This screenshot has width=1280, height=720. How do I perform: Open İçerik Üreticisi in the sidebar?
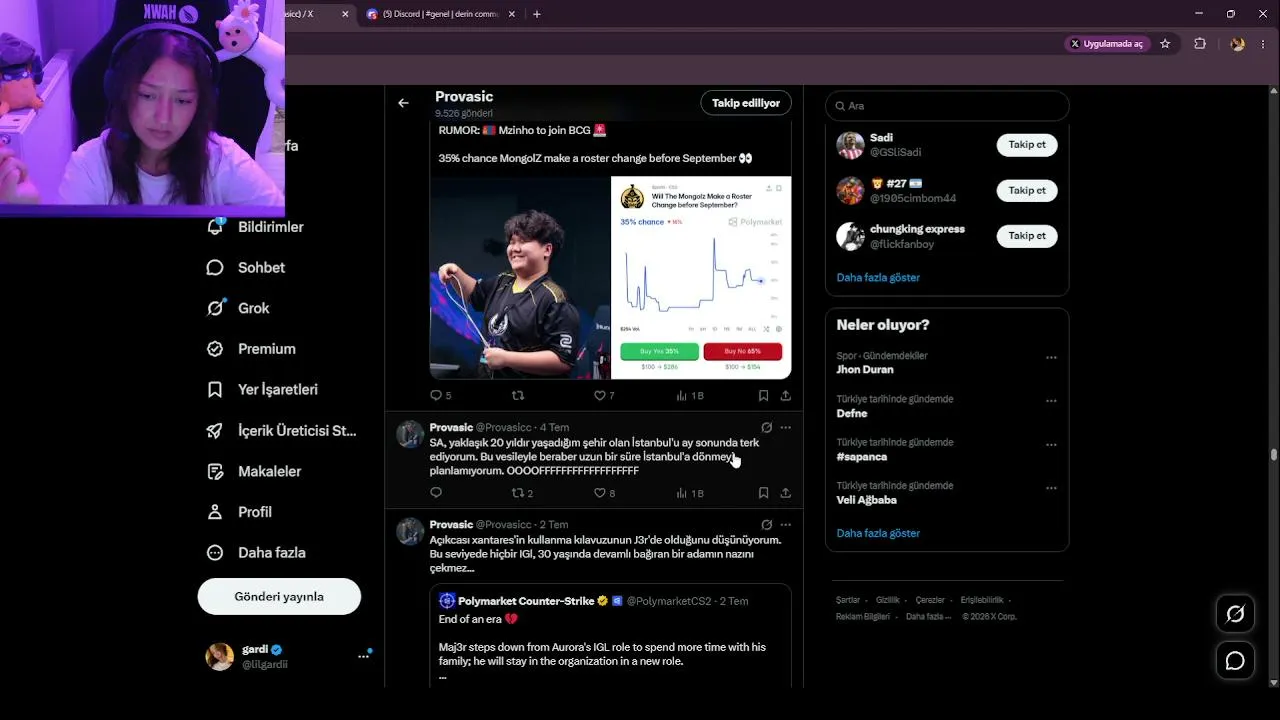[x=282, y=430]
